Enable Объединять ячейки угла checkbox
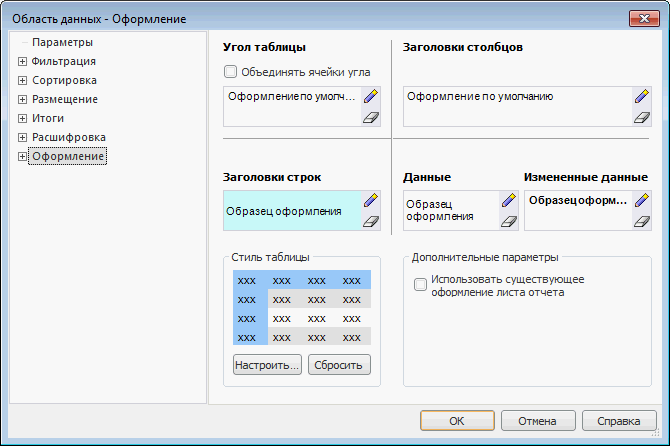This screenshot has width=670, height=446. click(x=231, y=72)
